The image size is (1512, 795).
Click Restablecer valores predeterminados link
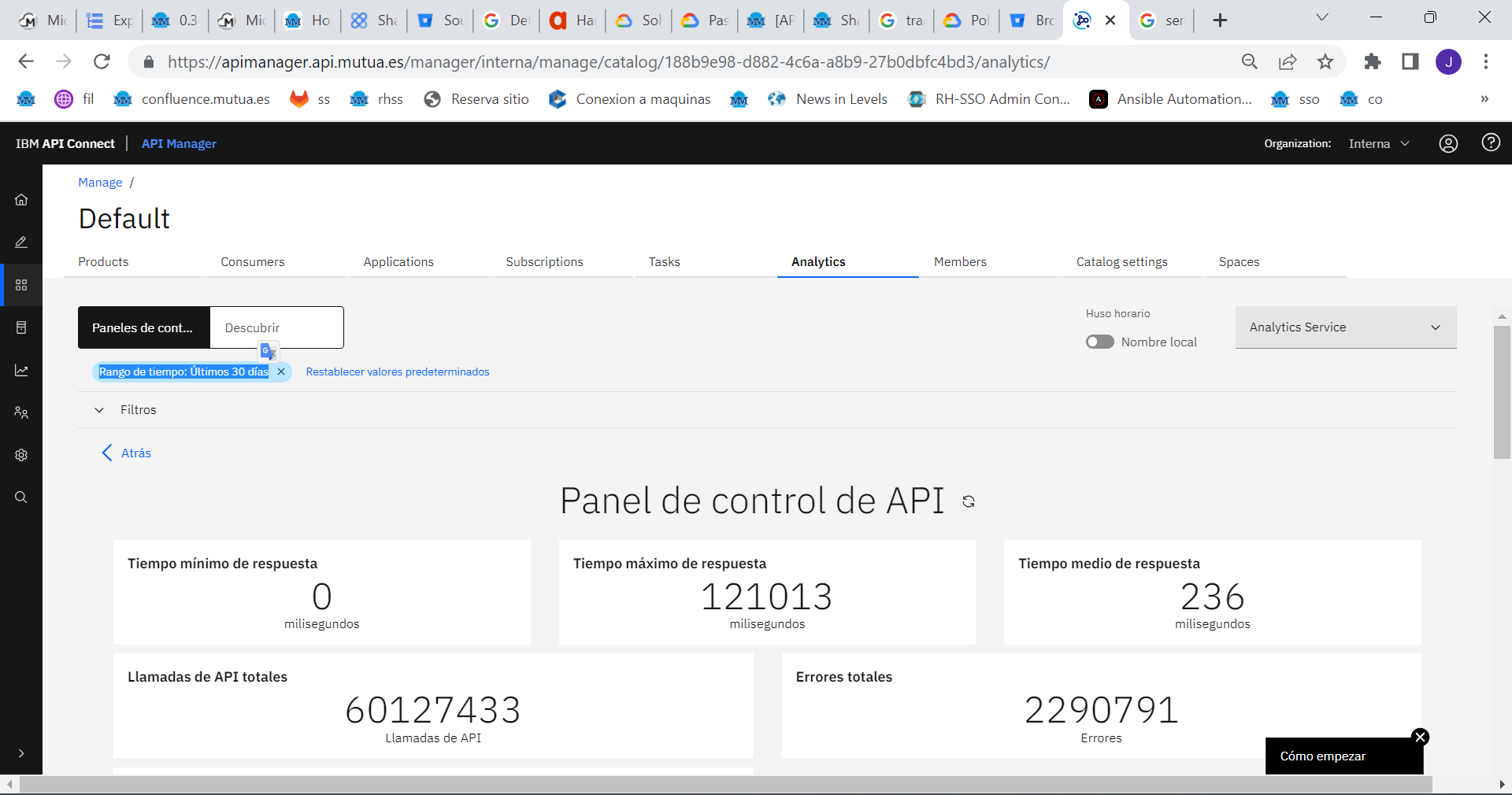click(x=397, y=372)
